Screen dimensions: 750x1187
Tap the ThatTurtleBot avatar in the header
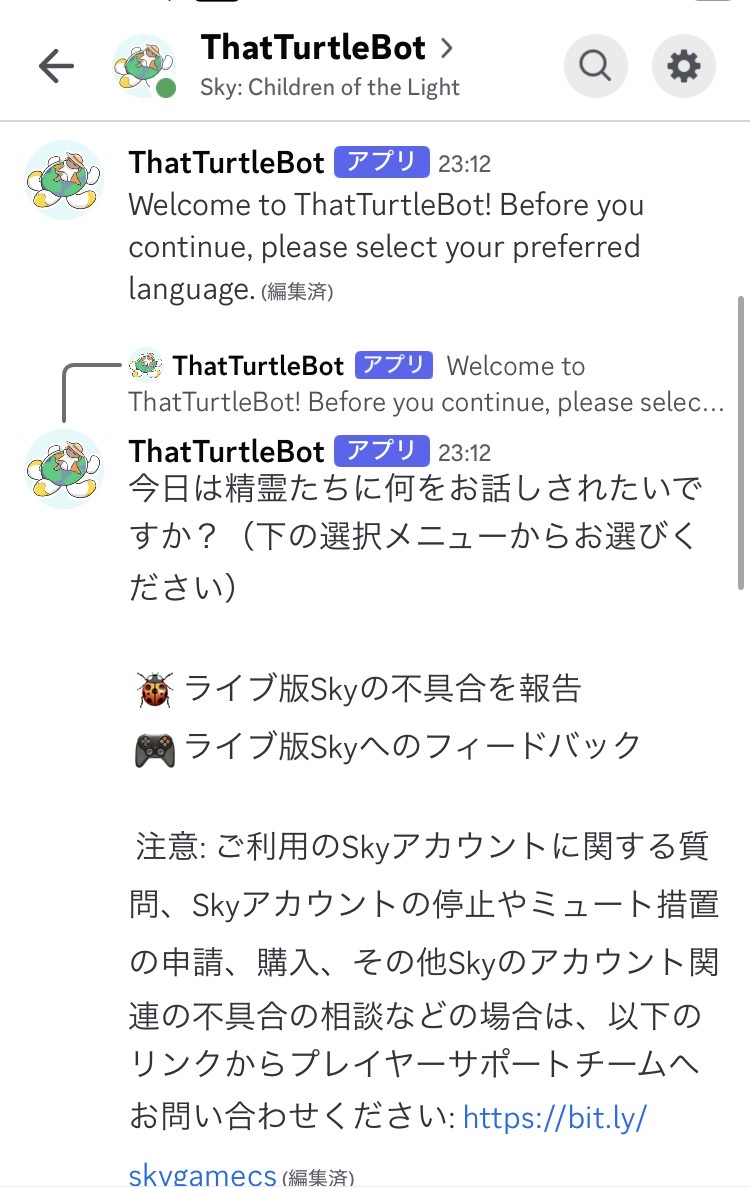coord(144,66)
